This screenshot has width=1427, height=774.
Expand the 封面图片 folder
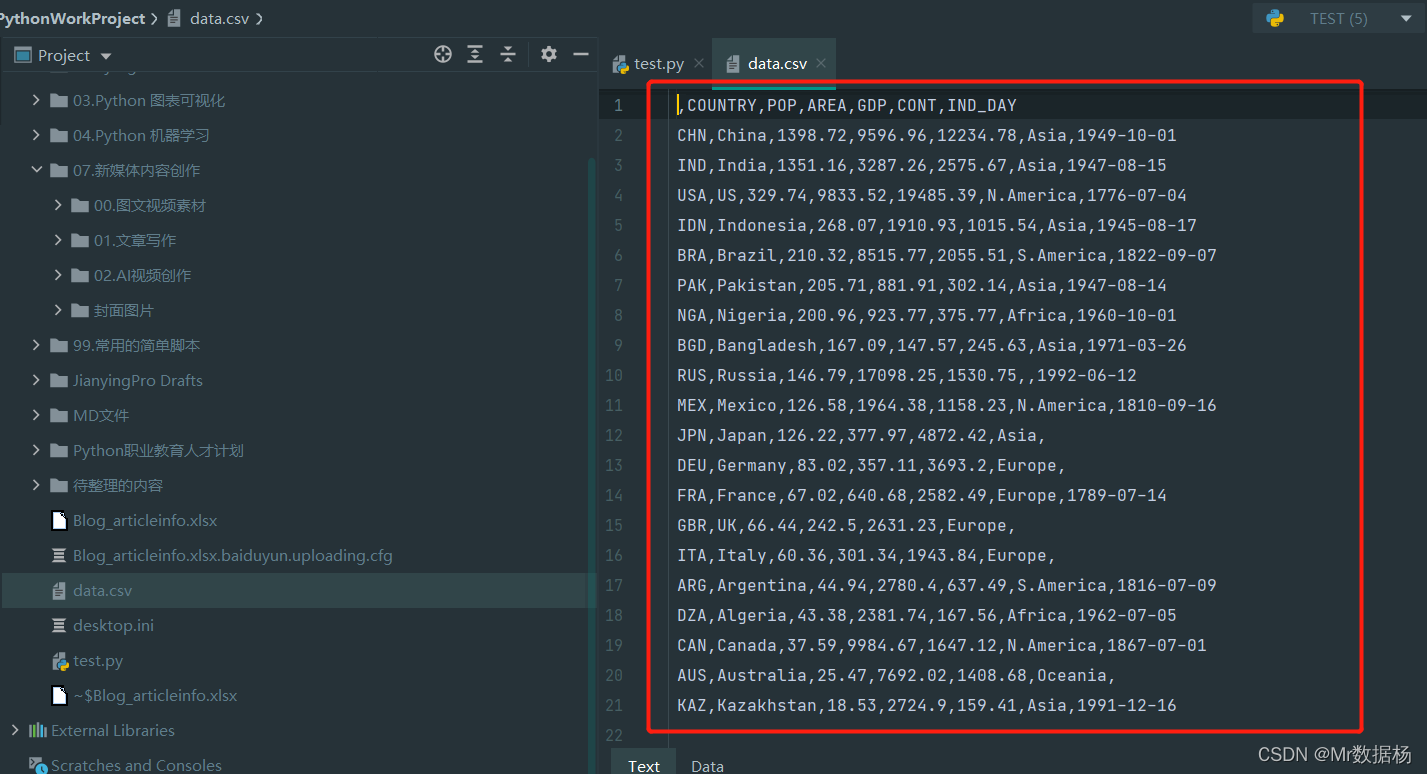pyautogui.click(x=59, y=310)
